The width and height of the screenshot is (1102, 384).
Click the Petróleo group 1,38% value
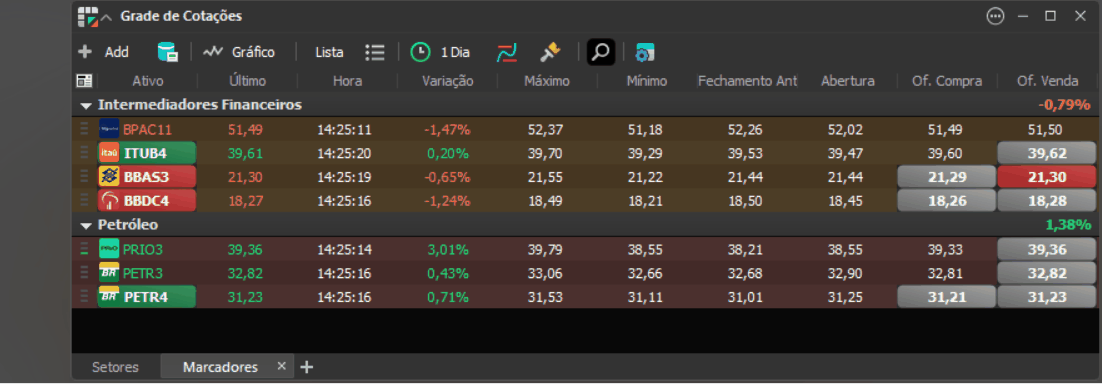[x=1068, y=226]
